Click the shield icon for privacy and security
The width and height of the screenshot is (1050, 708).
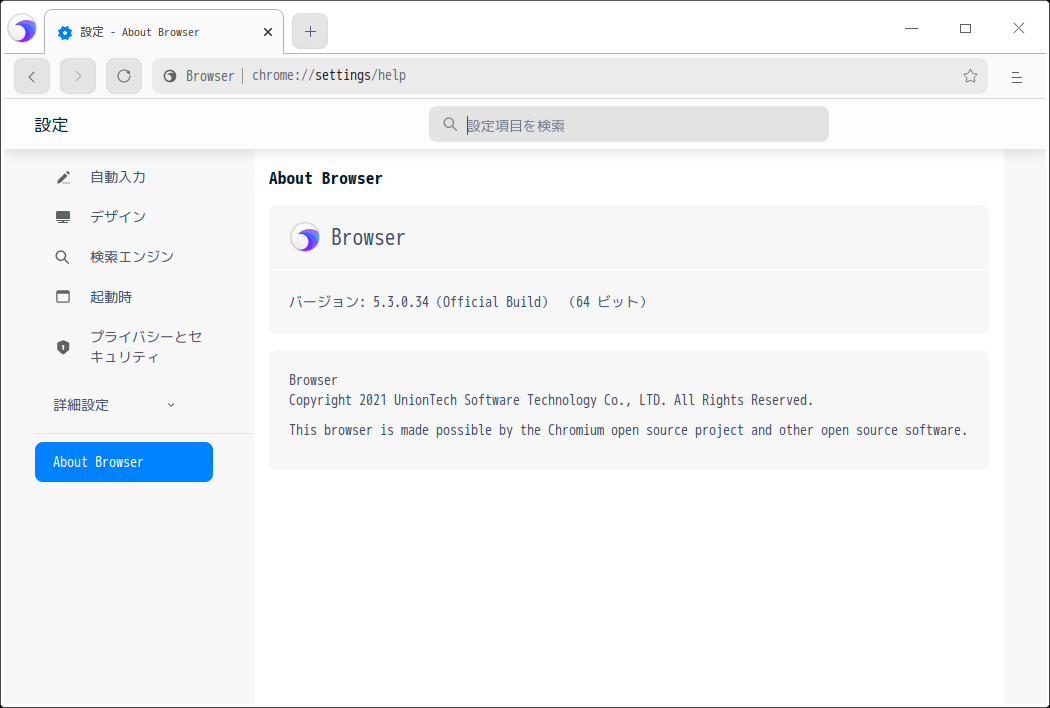[x=63, y=347]
